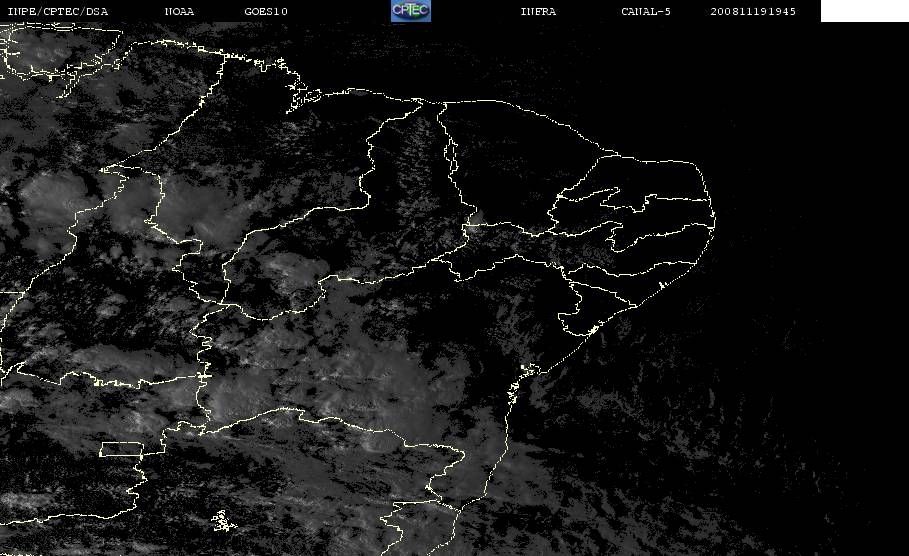Screen dimensions: 909x556
Task: Click the white rectangle beside the timestamp
Action: tap(864, 10)
